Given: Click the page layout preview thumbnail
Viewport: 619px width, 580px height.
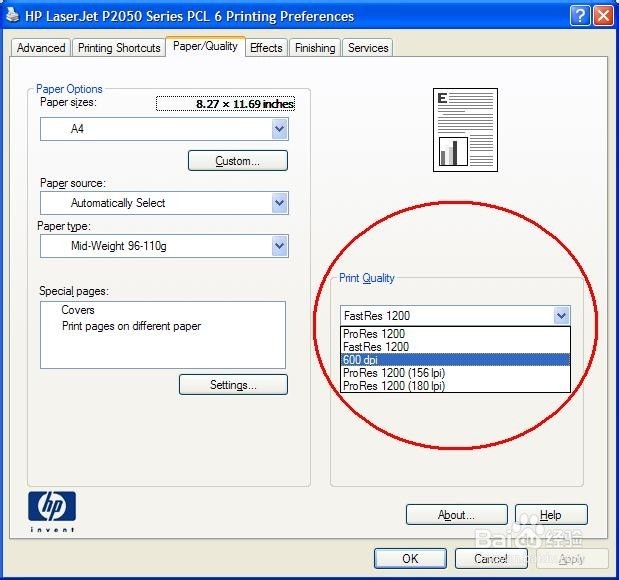Looking at the screenshot, I should click(x=465, y=130).
